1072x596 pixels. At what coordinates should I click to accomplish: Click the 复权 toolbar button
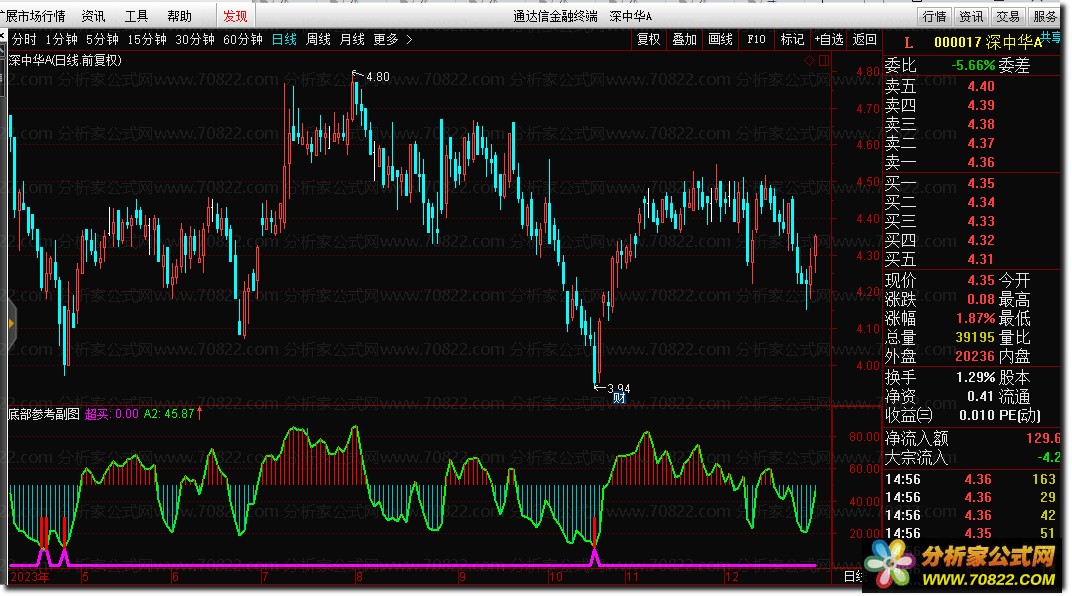coord(649,40)
